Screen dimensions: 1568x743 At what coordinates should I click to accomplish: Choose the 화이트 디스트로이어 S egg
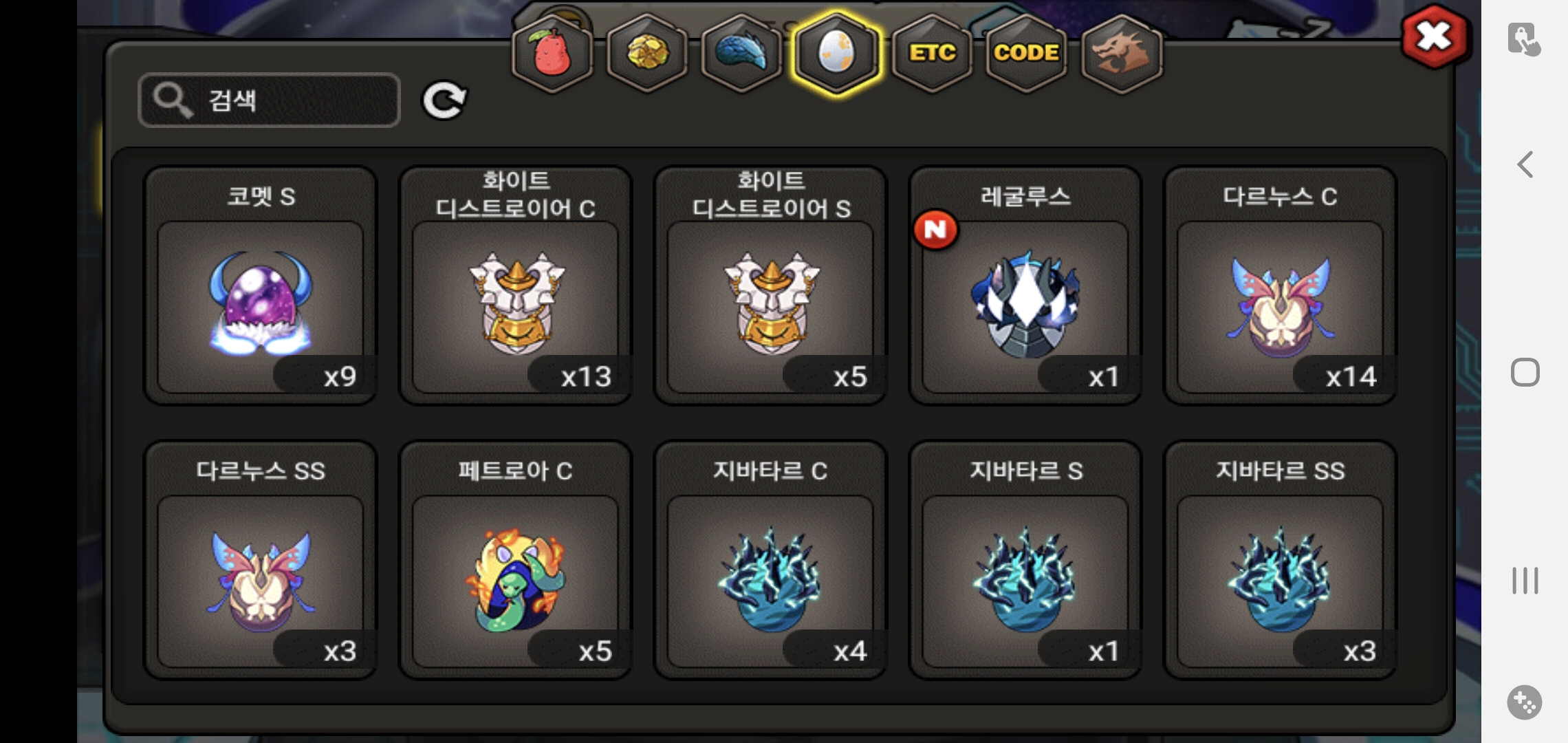point(770,286)
